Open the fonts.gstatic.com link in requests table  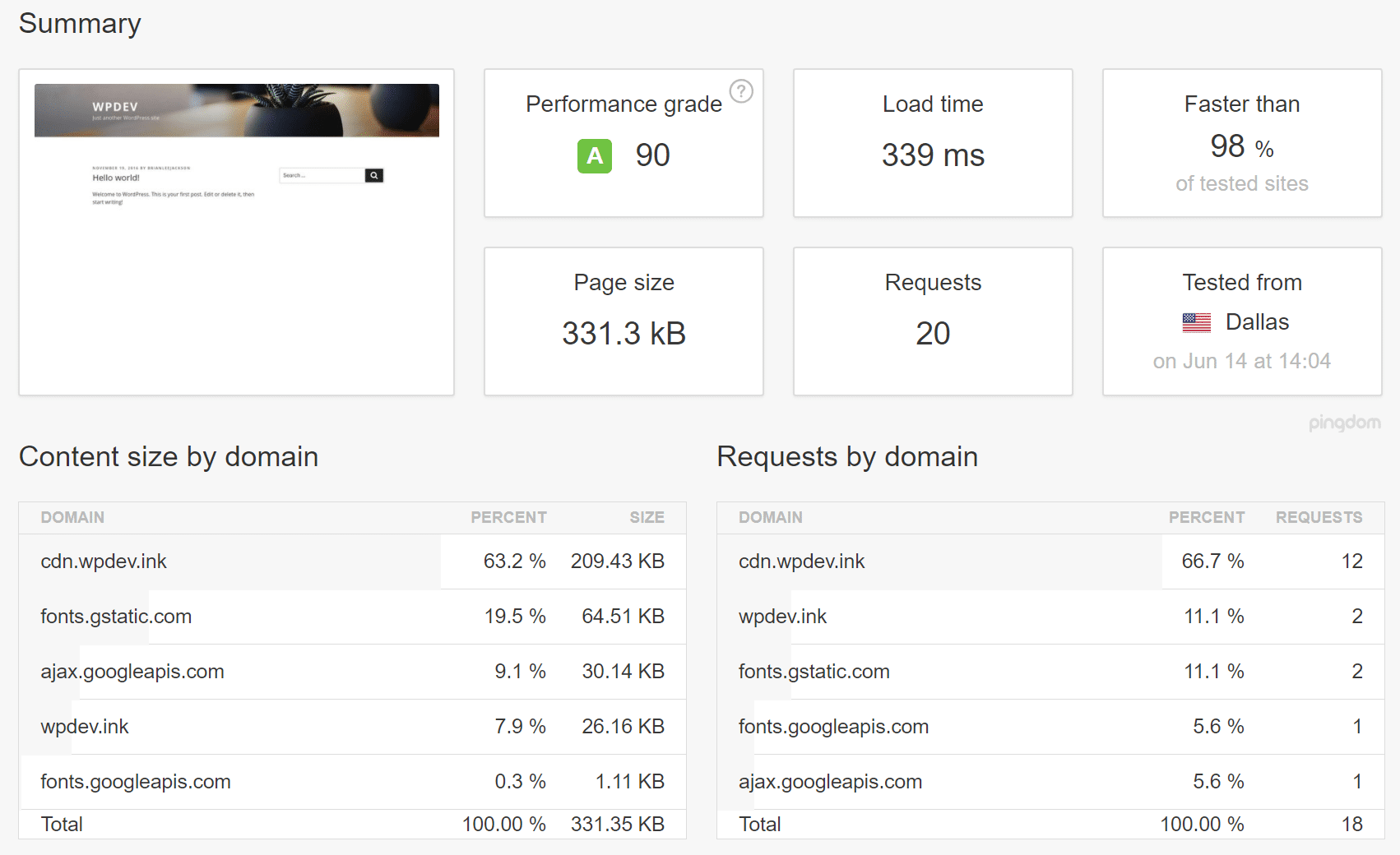click(814, 671)
